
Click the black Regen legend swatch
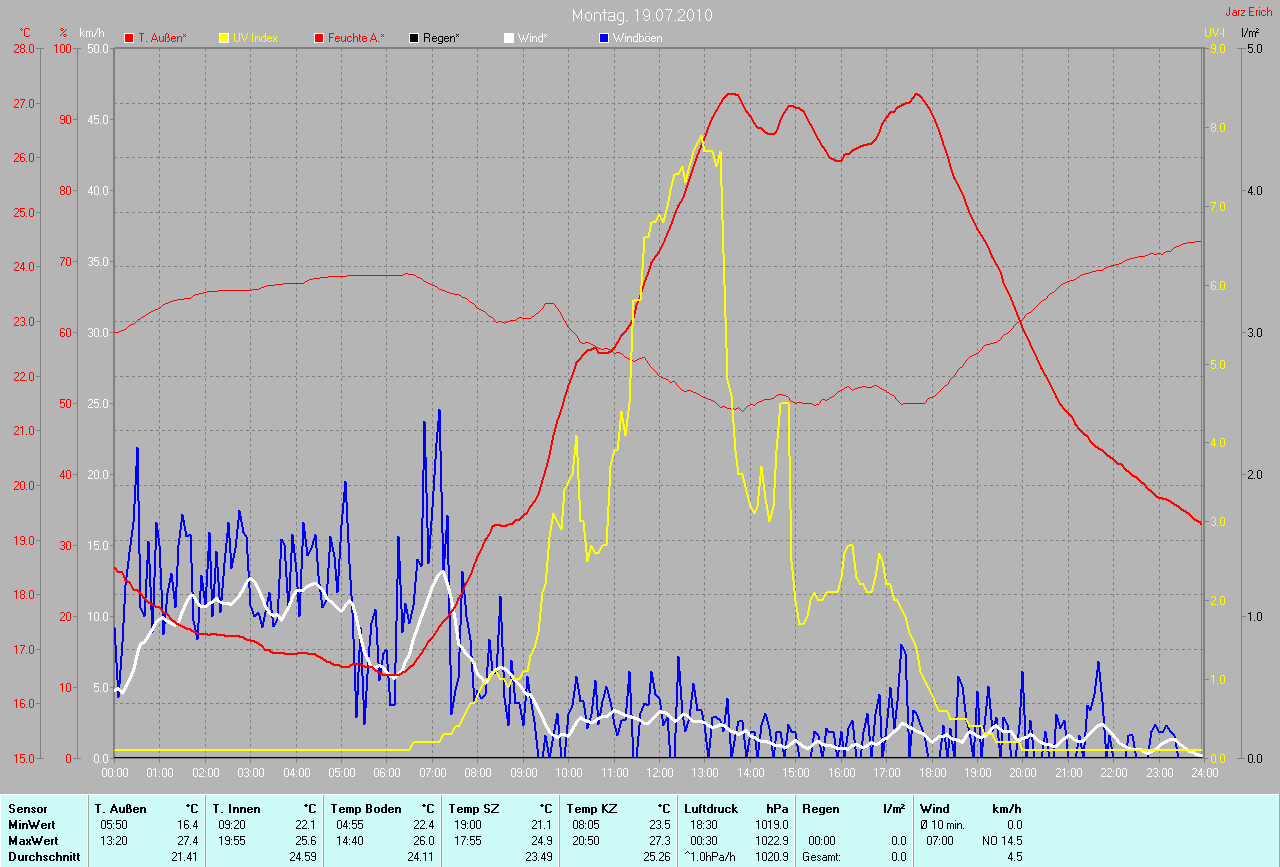(x=413, y=38)
